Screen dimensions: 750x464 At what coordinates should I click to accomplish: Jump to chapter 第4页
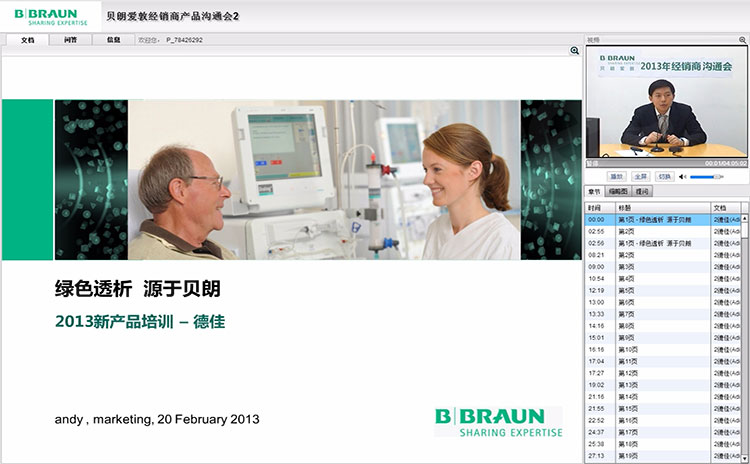(662, 279)
